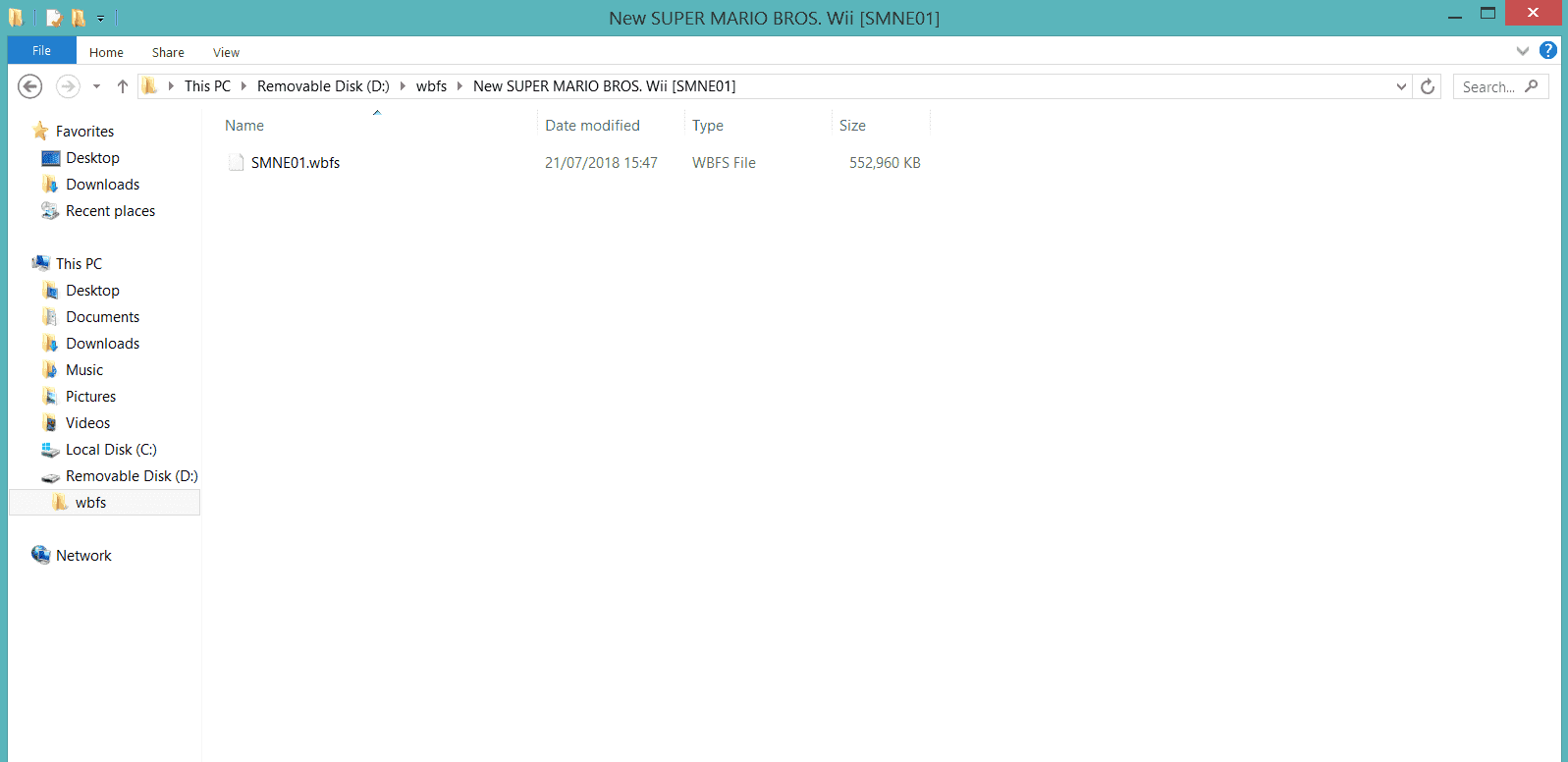Expand the ribbon using the chevron
This screenshot has height=762, width=1568.
coord(1523,51)
